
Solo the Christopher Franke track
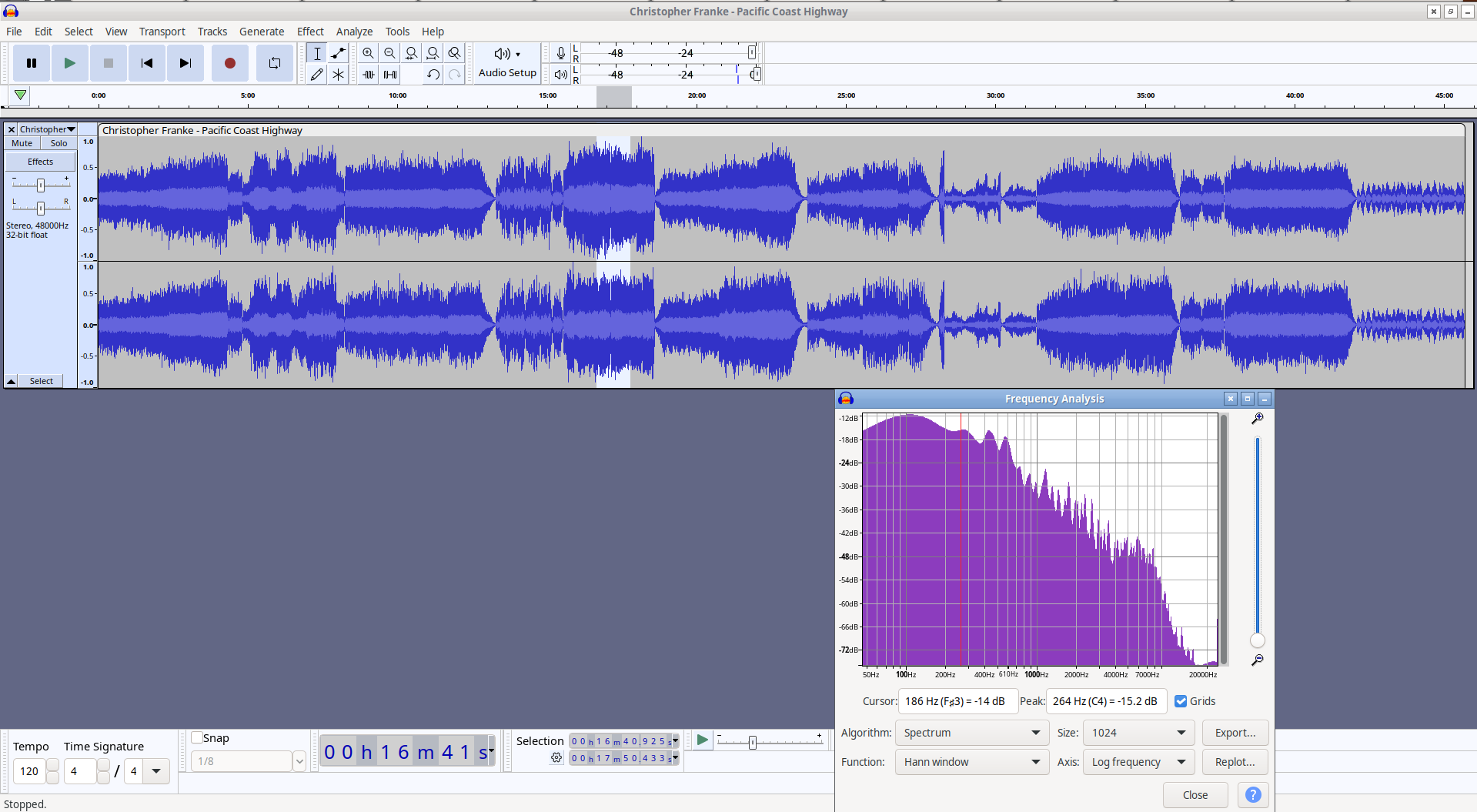pos(59,143)
